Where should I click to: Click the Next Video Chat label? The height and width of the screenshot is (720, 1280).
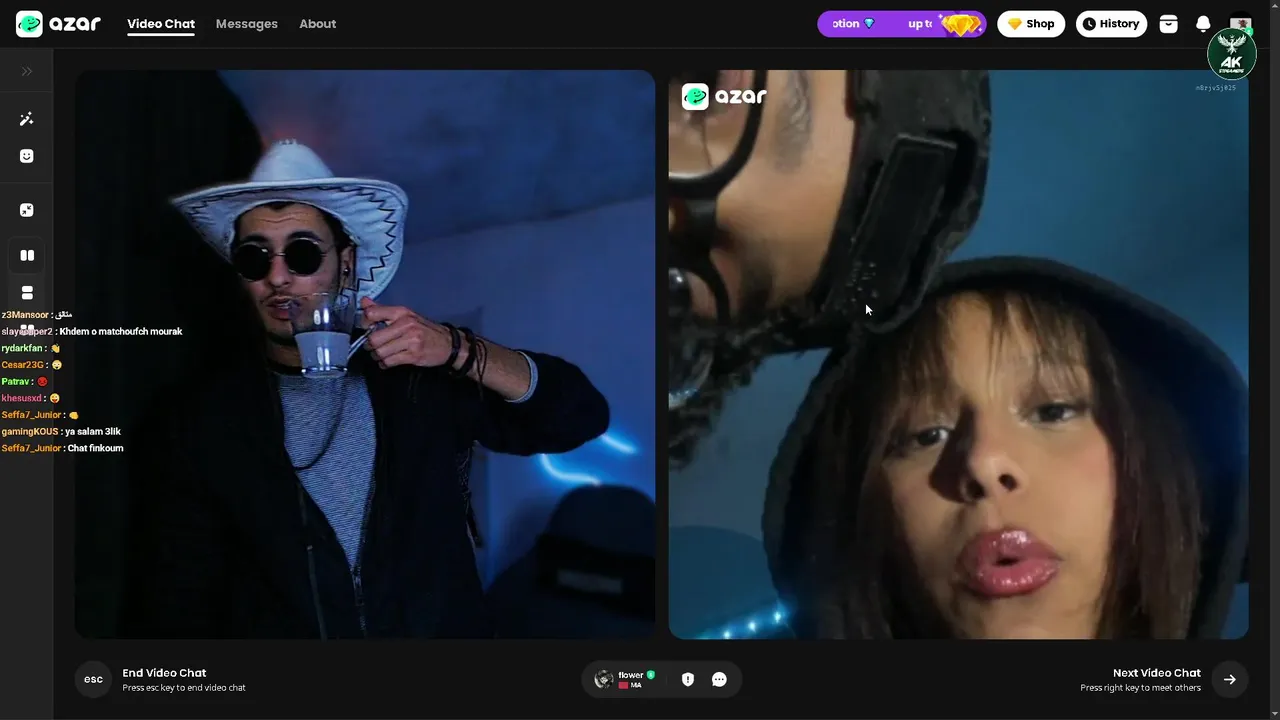pos(1157,673)
